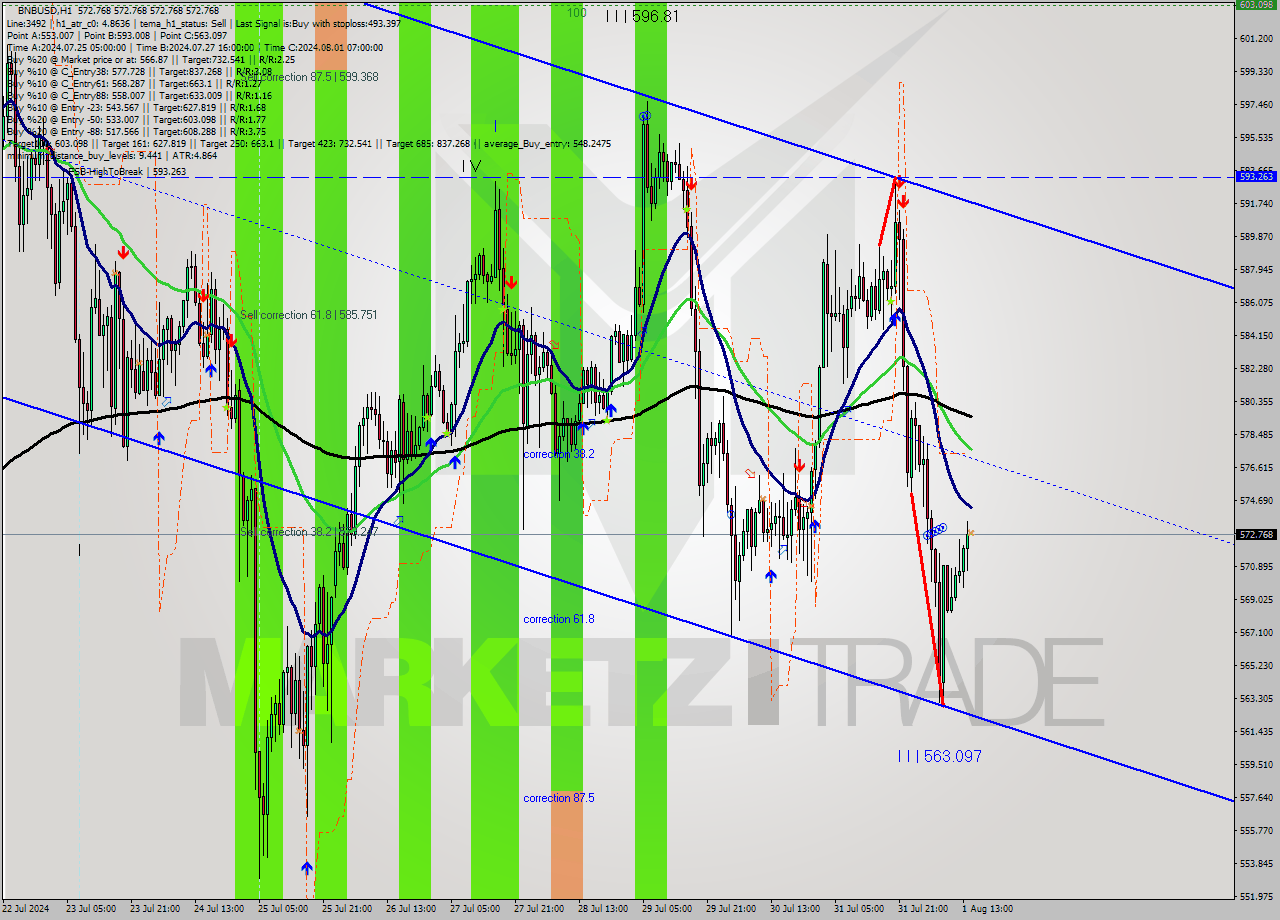The width and height of the screenshot is (1280, 920).
Task: Click the blue 'correction 61.8' label
Action: click(559, 619)
